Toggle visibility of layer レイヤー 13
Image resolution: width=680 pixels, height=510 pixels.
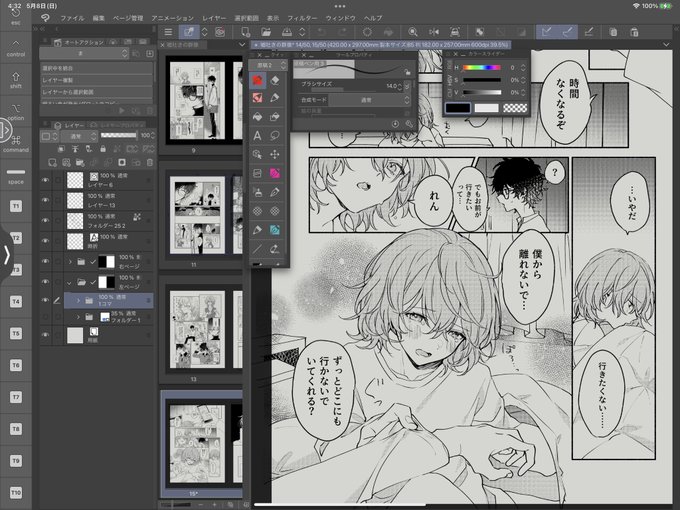45,200
